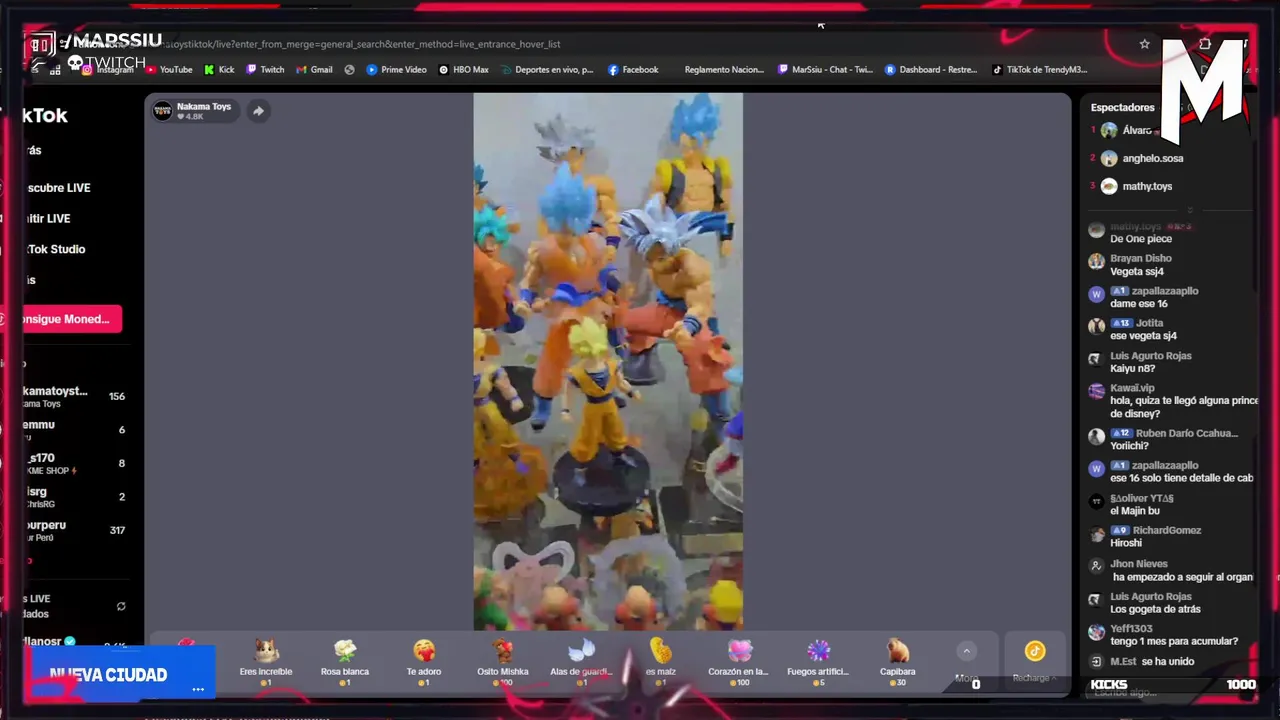1280x720 pixels.
Task: Open viewer anghelo.sosa in Espectadores
Action: [1152, 158]
